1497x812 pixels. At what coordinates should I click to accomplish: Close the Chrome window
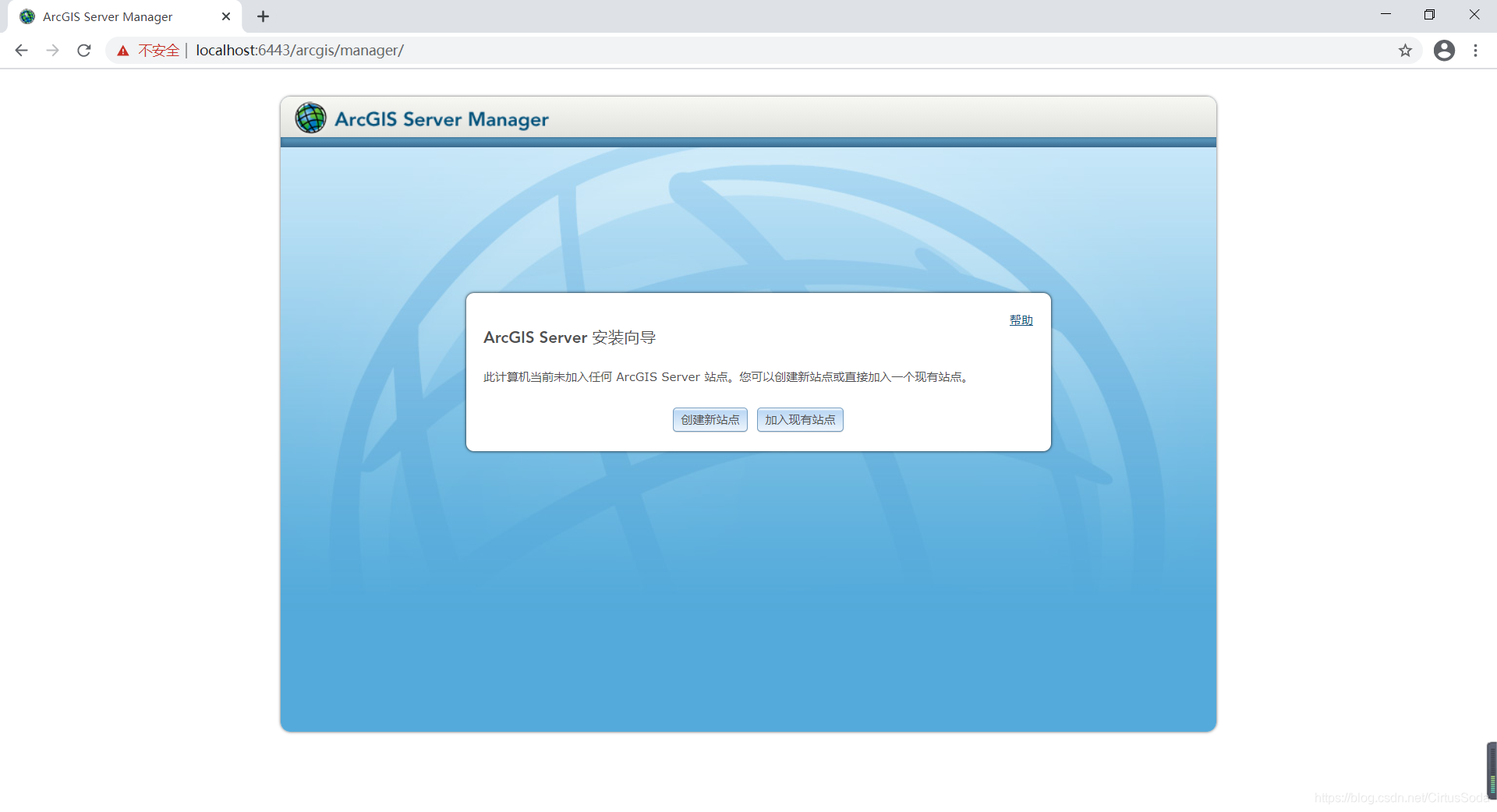click(1474, 15)
